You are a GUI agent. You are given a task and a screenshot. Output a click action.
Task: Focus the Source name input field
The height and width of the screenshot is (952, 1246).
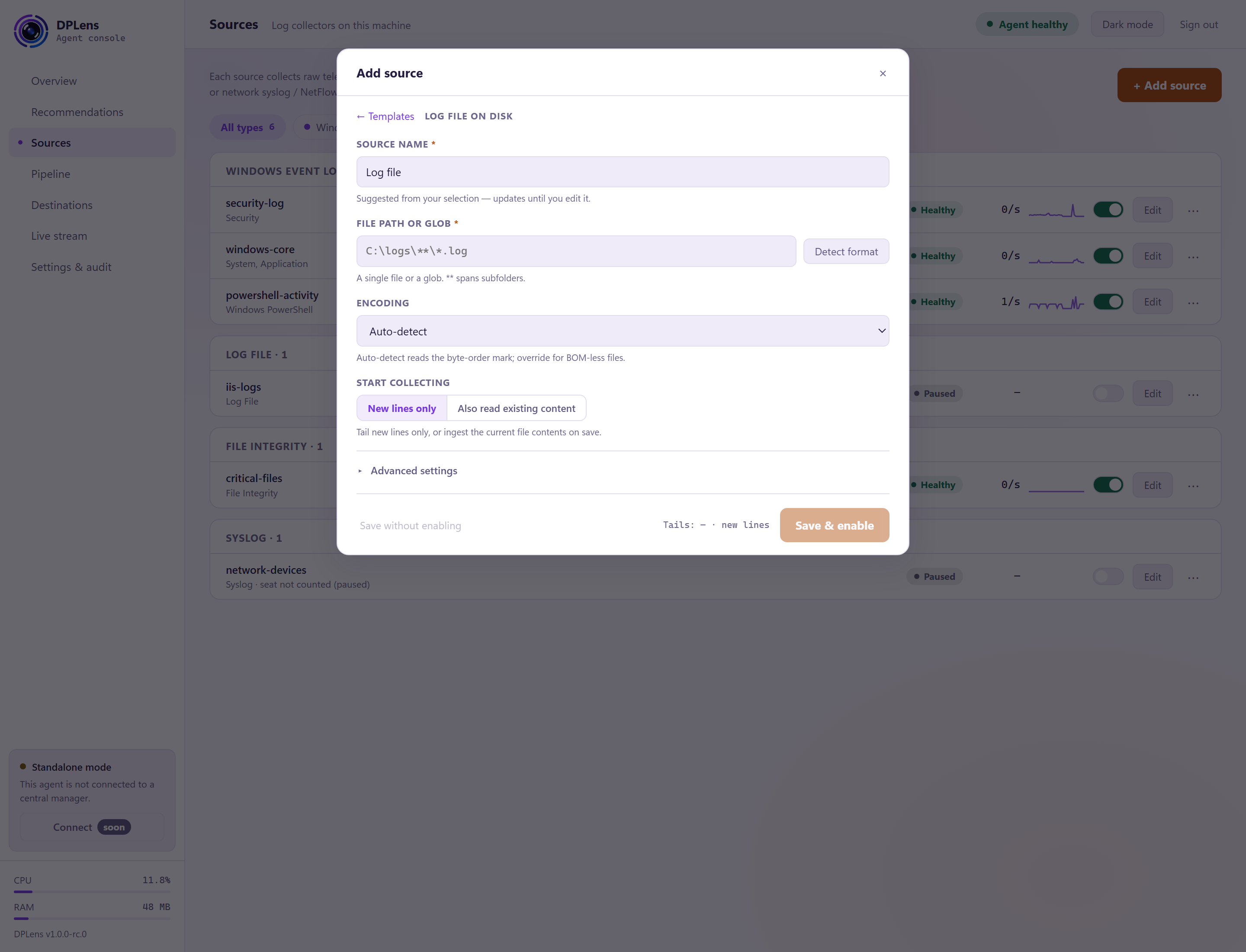coord(623,172)
